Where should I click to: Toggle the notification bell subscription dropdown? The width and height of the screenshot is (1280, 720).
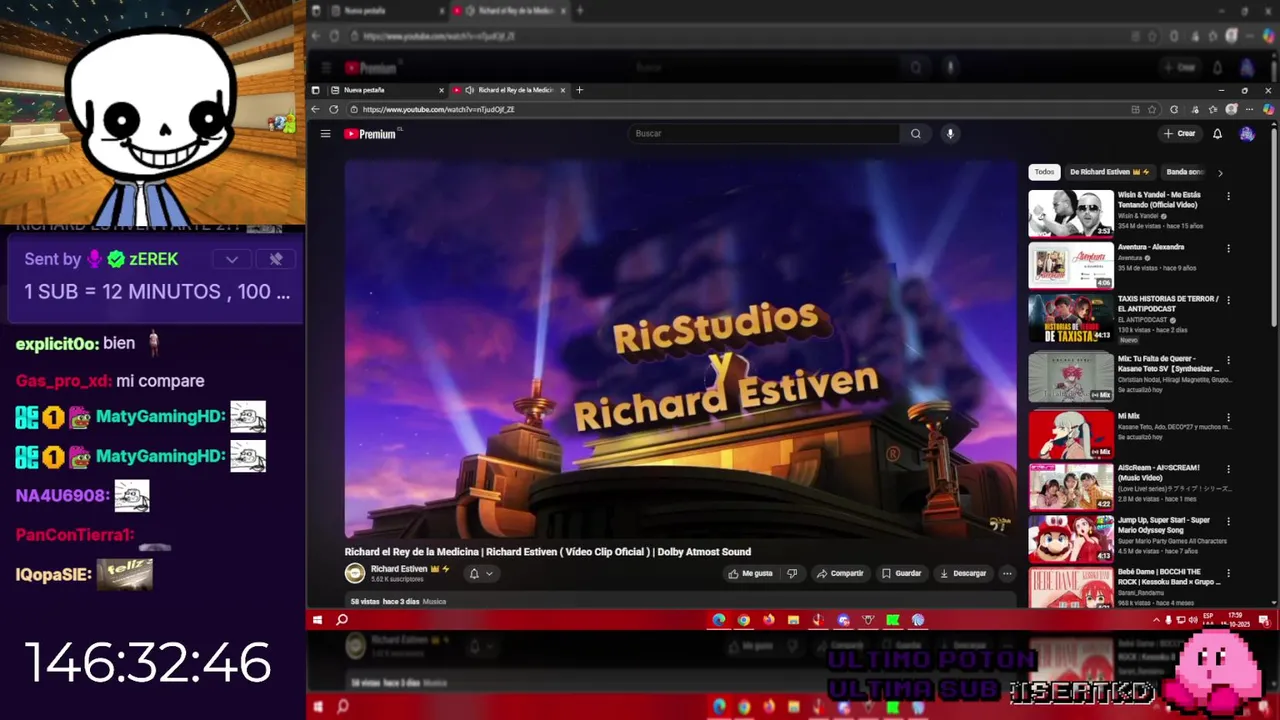pos(481,573)
